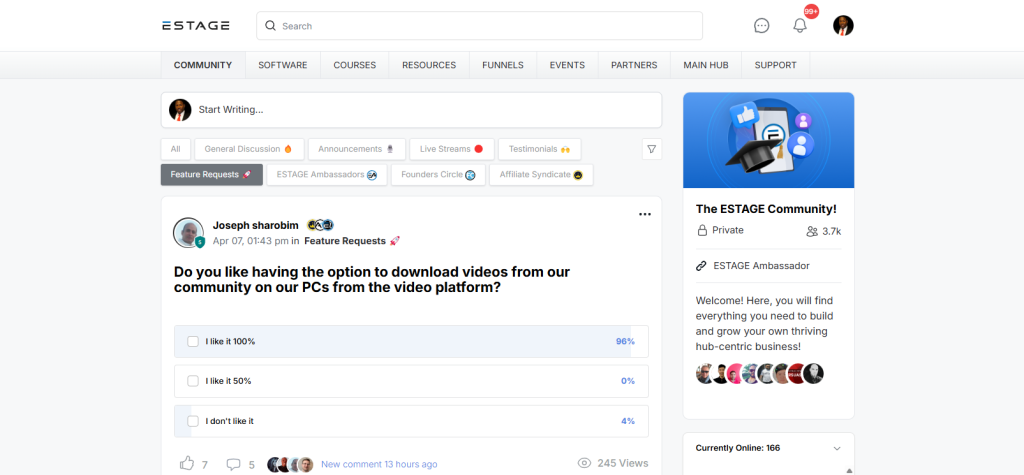Click the Start Writing post box
The image size is (1024, 475).
click(x=411, y=110)
